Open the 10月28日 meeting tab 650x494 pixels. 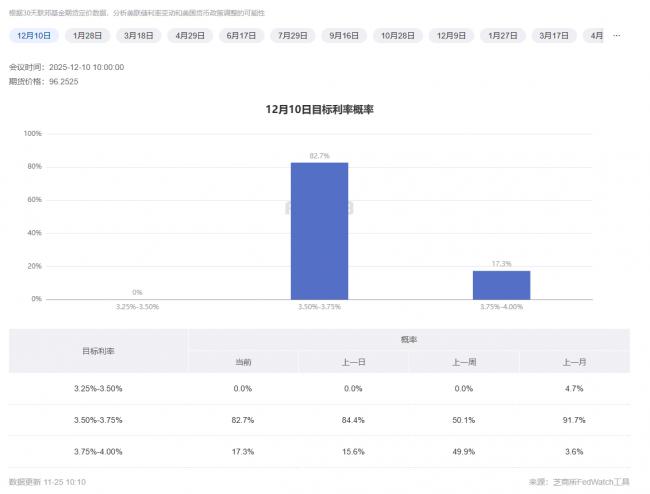398,35
